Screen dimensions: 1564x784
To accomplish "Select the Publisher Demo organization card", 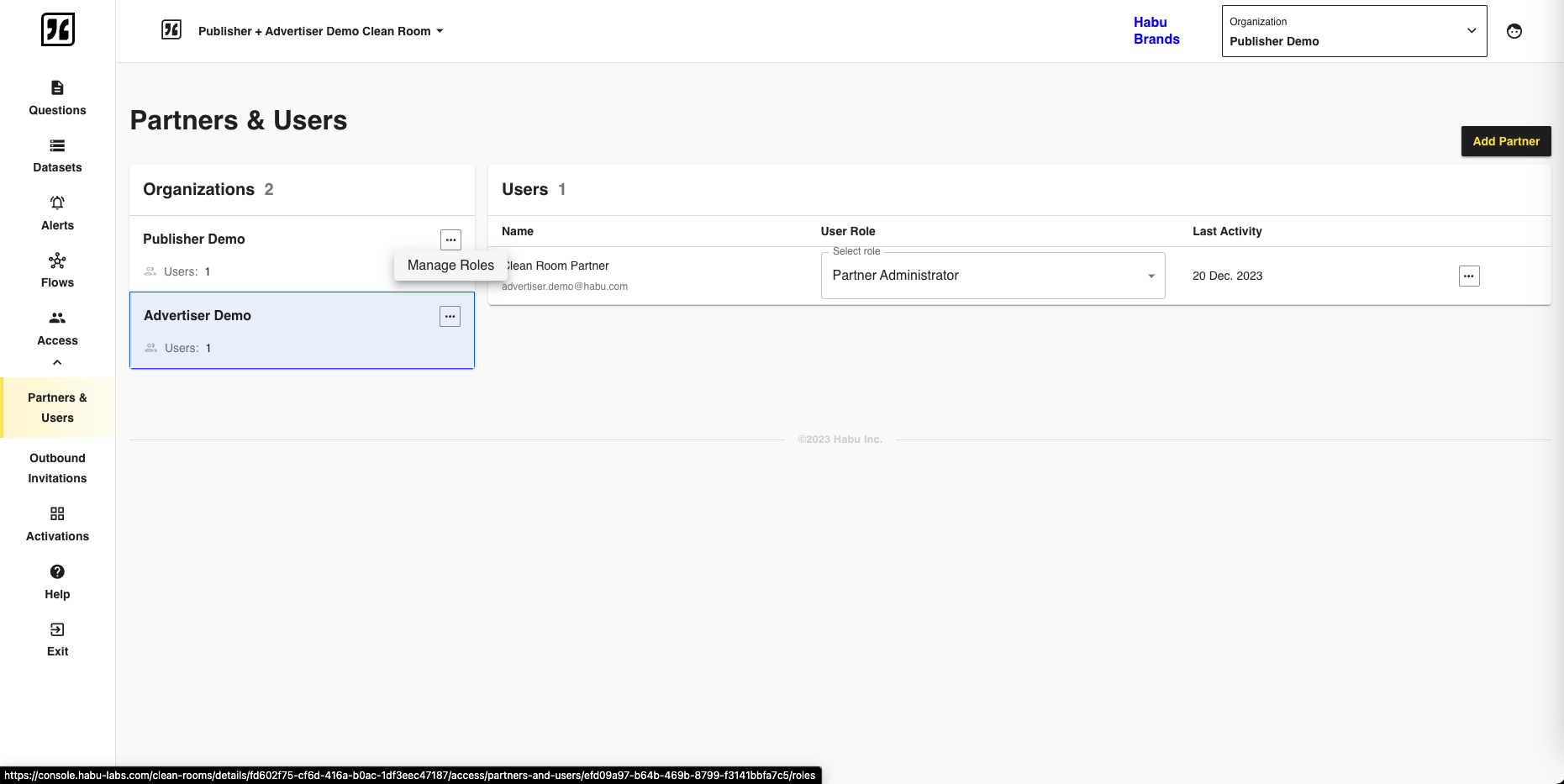I will pos(302,254).
